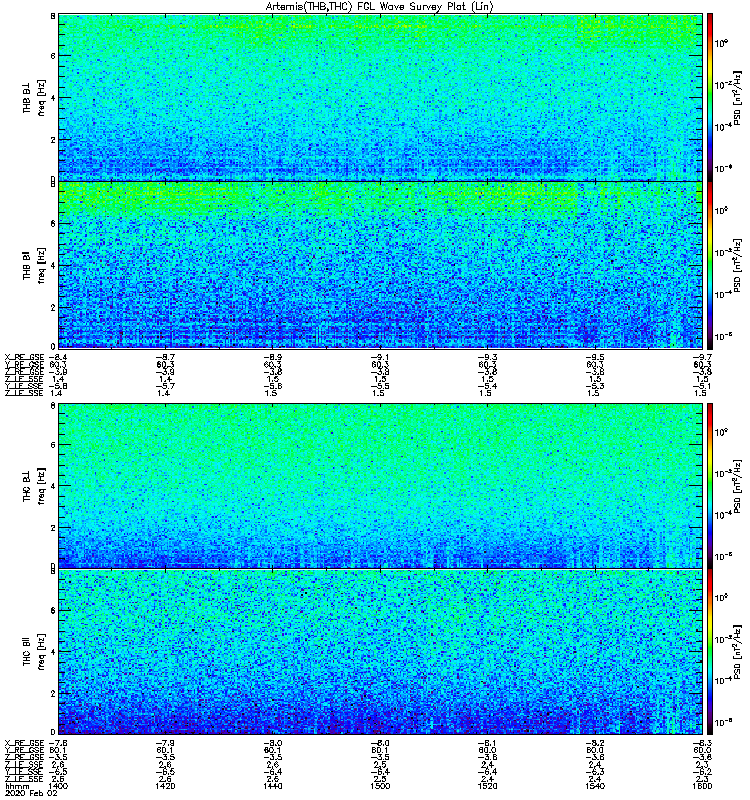
Task: Click the 'PSD [nT²/Hz]' label of THC B-parallel colorbar
Action: coord(737,652)
